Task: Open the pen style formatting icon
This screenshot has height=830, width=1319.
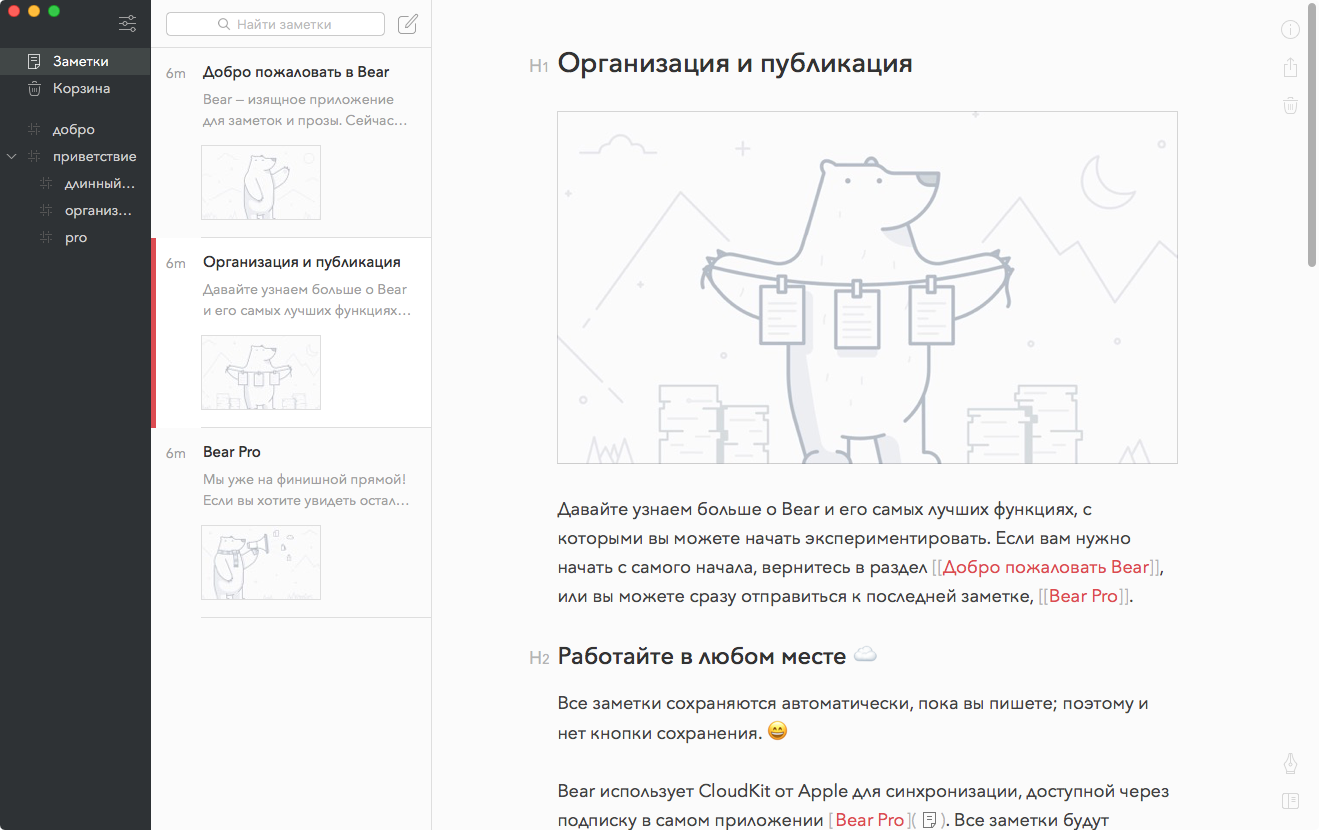Action: coord(1291,764)
